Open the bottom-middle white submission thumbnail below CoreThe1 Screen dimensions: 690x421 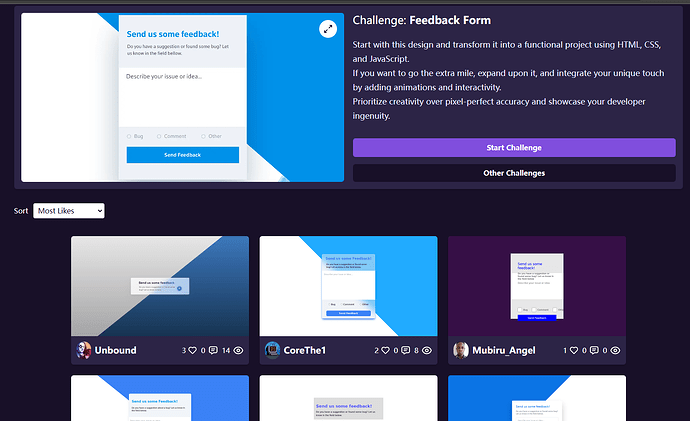pos(348,398)
